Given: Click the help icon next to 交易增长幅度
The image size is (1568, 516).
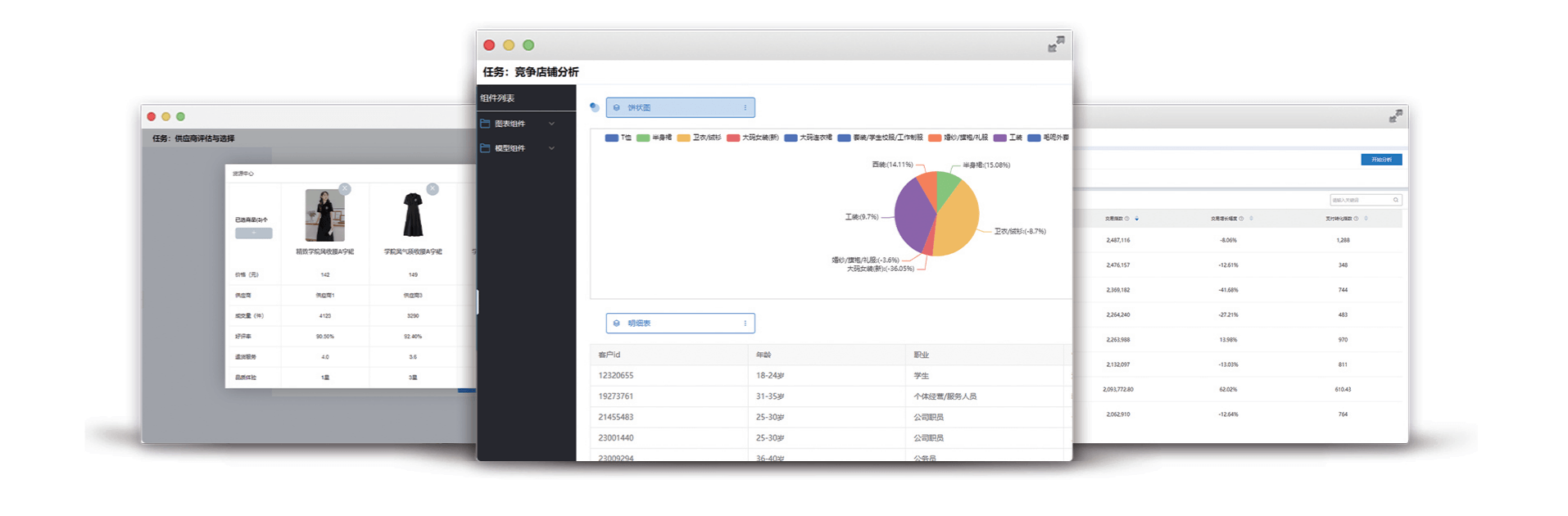Looking at the screenshot, I should coord(1241,219).
